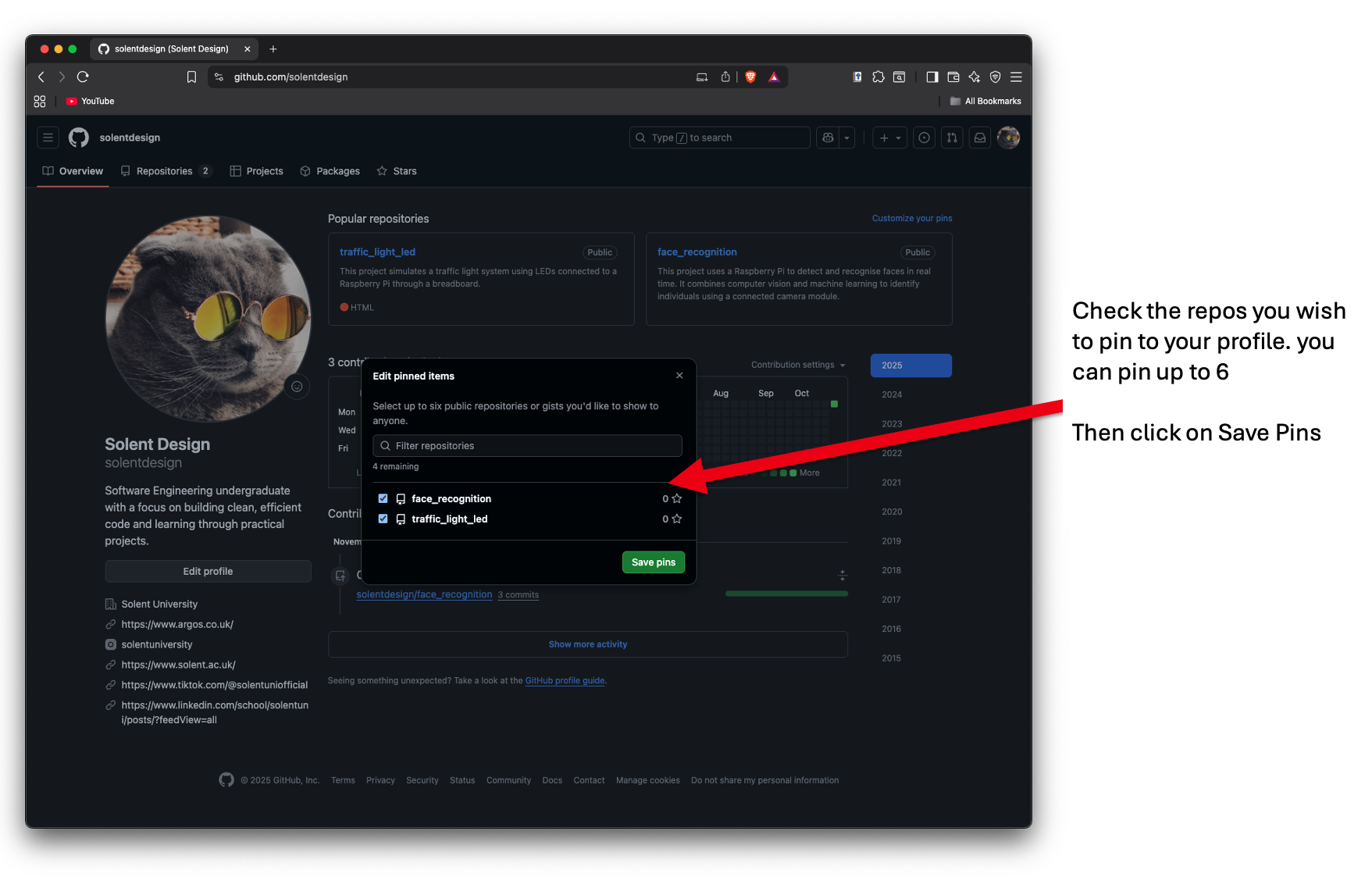The width and height of the screenshot is (1372, 881).
Task: Expand the Contribution settings dropdown
Action: pos(798,365)
